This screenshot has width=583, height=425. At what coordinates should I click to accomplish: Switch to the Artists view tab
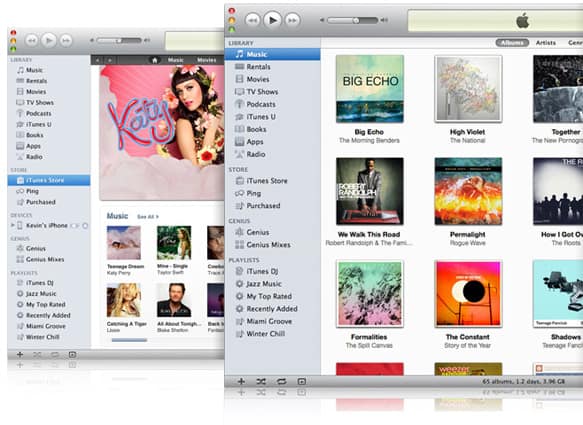coord(545,43)
